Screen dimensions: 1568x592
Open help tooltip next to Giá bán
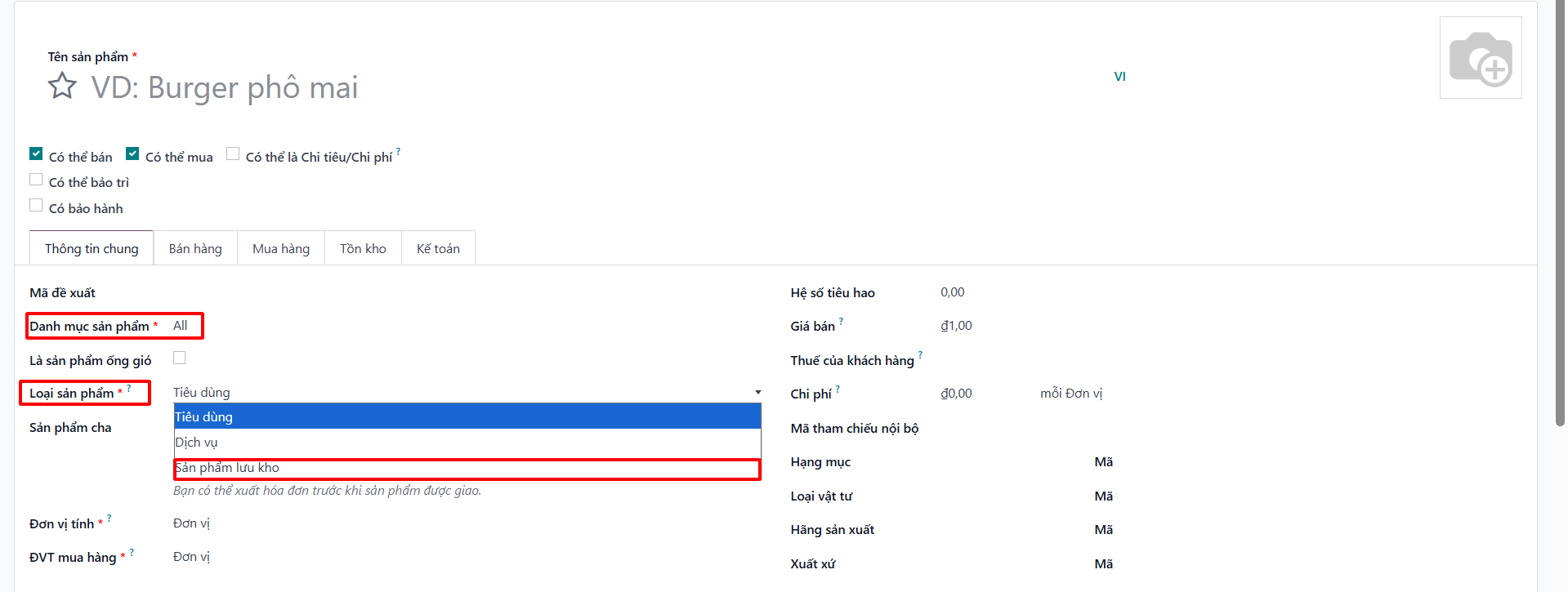pyautogui.click(x=841, y=321)
